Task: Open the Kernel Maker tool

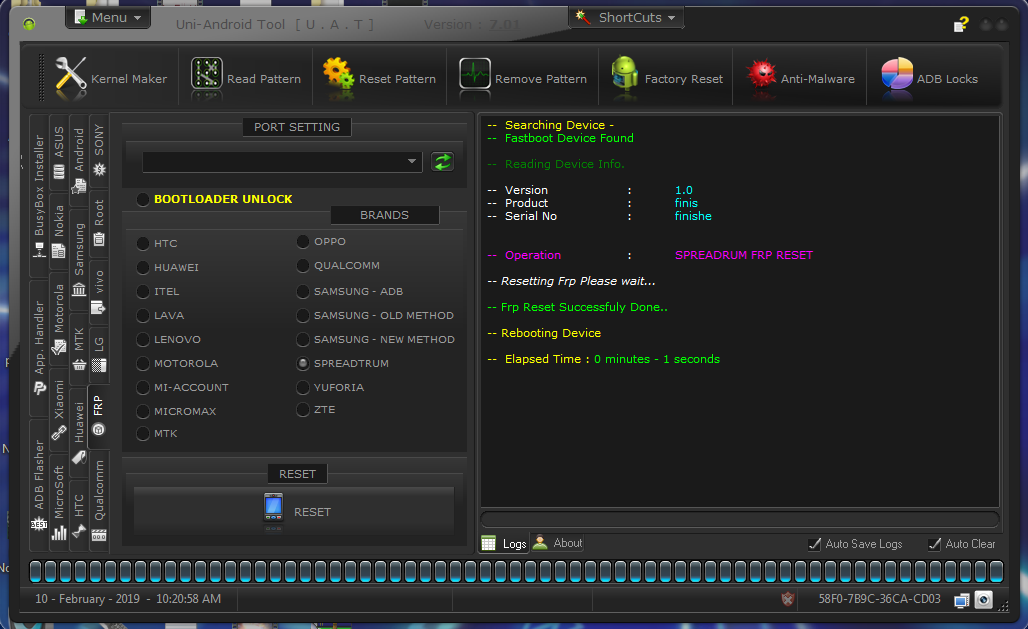Action: point(111,78)
